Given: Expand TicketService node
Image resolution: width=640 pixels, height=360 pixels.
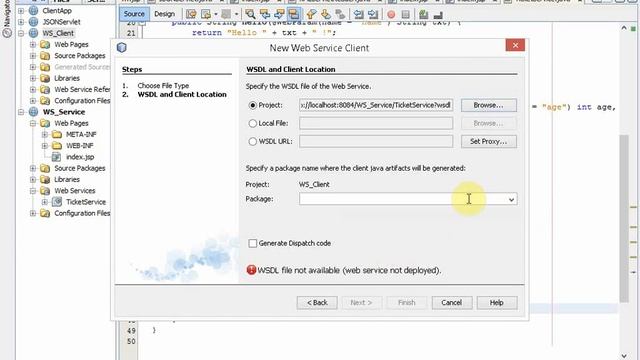Looking at the screenshot, I should (x=44, y=202).
